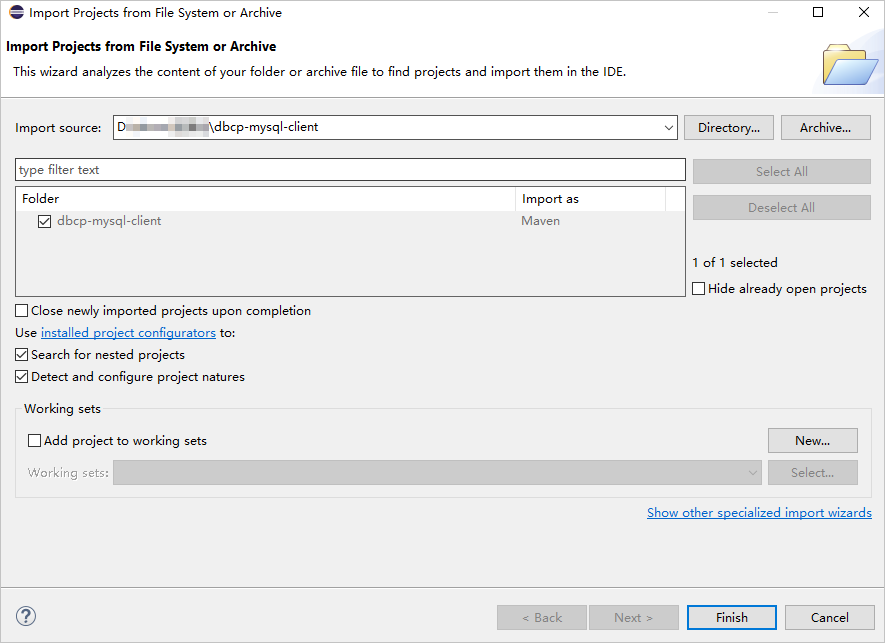Click the folder wizard banner image

[x=849, y=65]
